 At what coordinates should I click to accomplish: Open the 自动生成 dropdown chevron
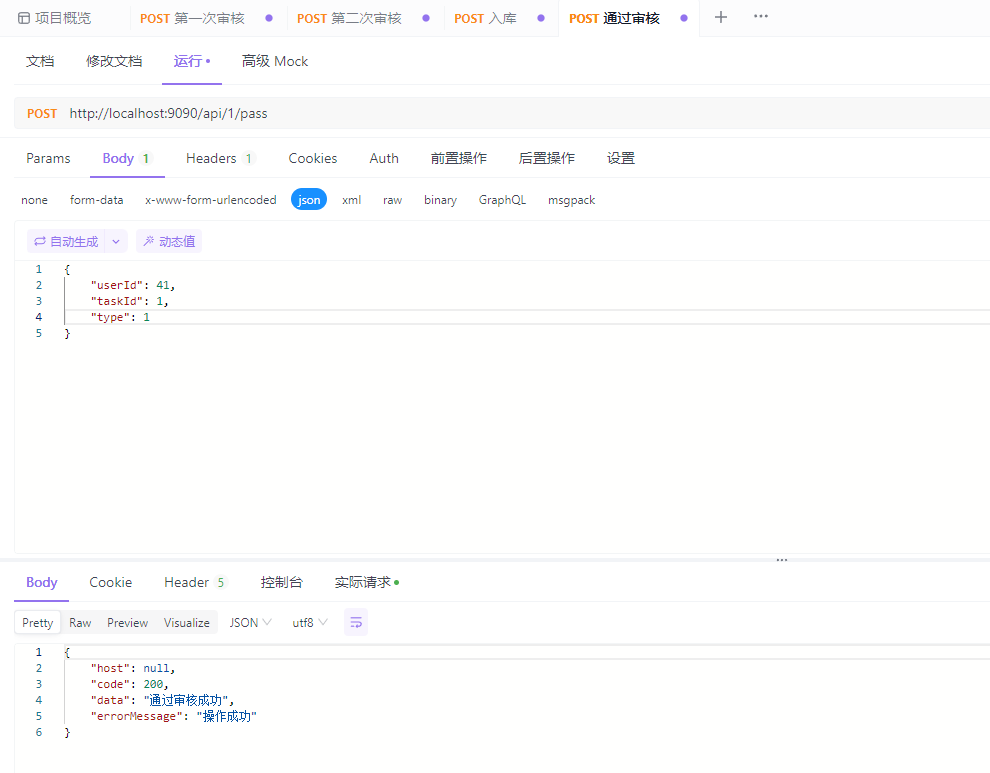coord(115,241)
